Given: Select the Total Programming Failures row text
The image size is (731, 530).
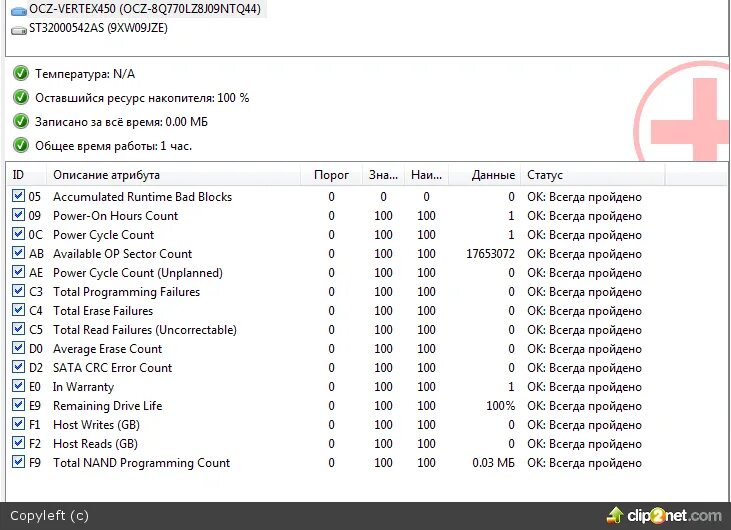Looking at the screenshot, I should 126,292.
